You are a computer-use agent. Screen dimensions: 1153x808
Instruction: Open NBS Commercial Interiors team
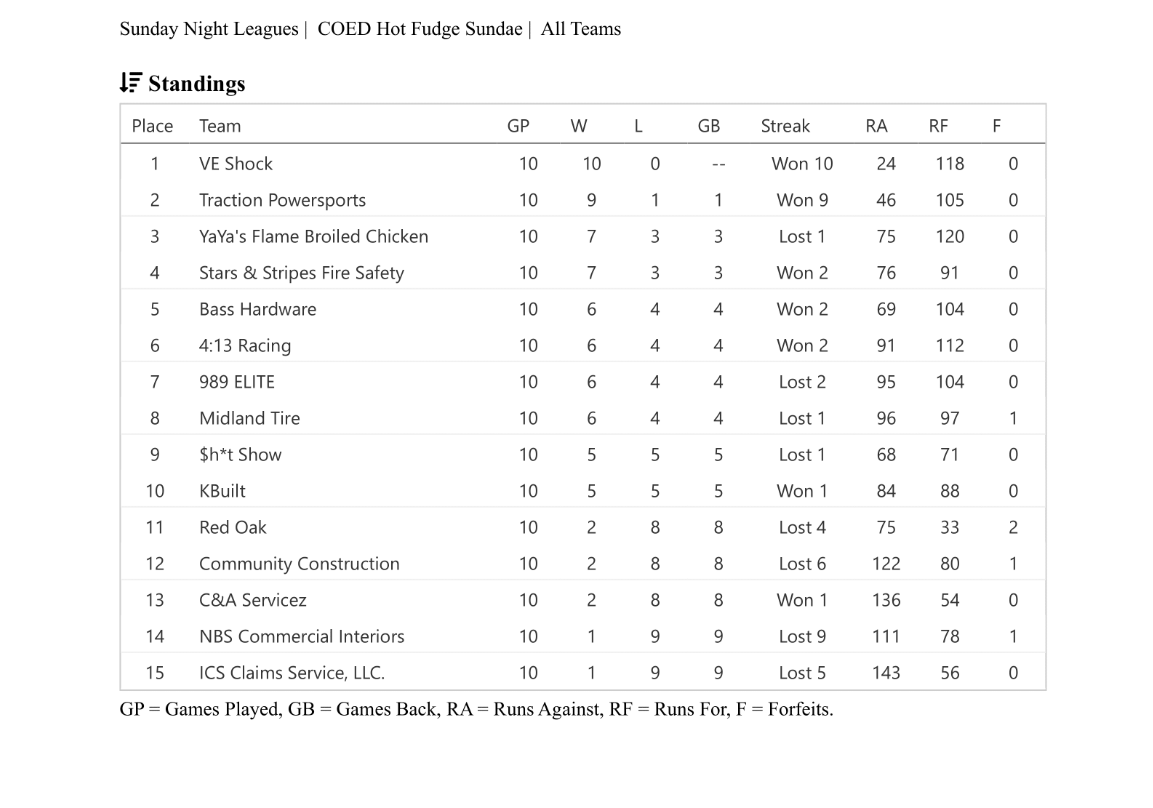tap(301, 636)
